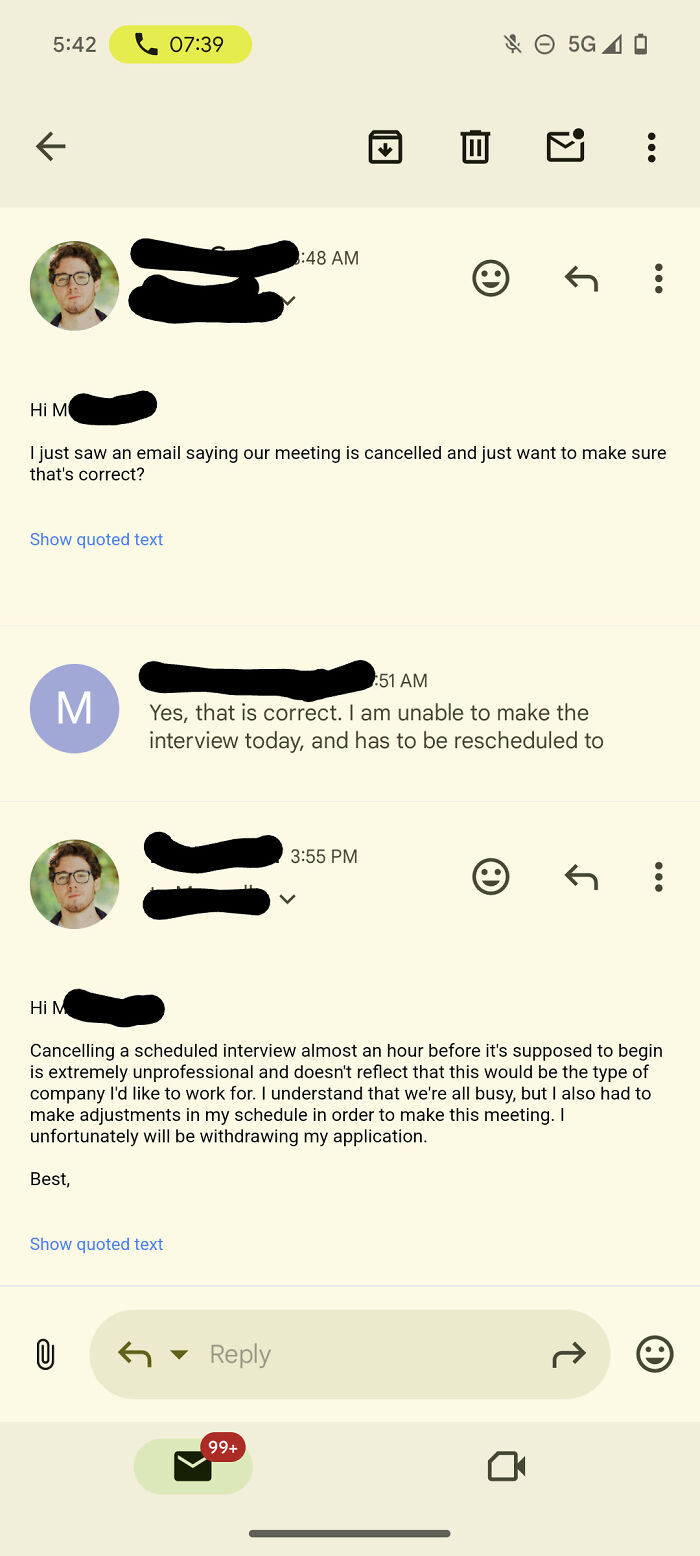Show quoted text in the withdrawal message

96,1243
